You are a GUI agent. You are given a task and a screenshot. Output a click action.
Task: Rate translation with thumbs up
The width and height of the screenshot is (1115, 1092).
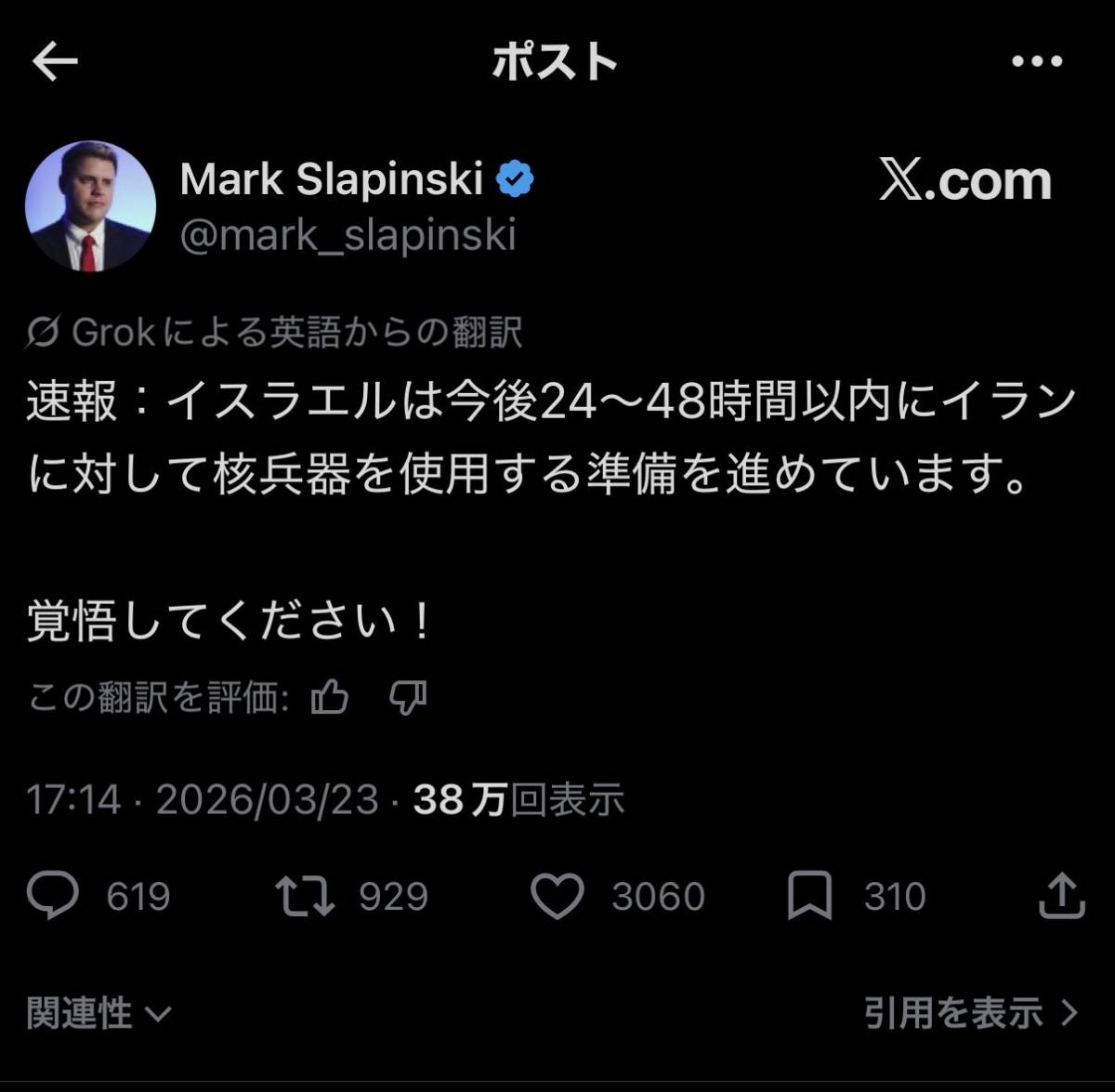(330, 696)
